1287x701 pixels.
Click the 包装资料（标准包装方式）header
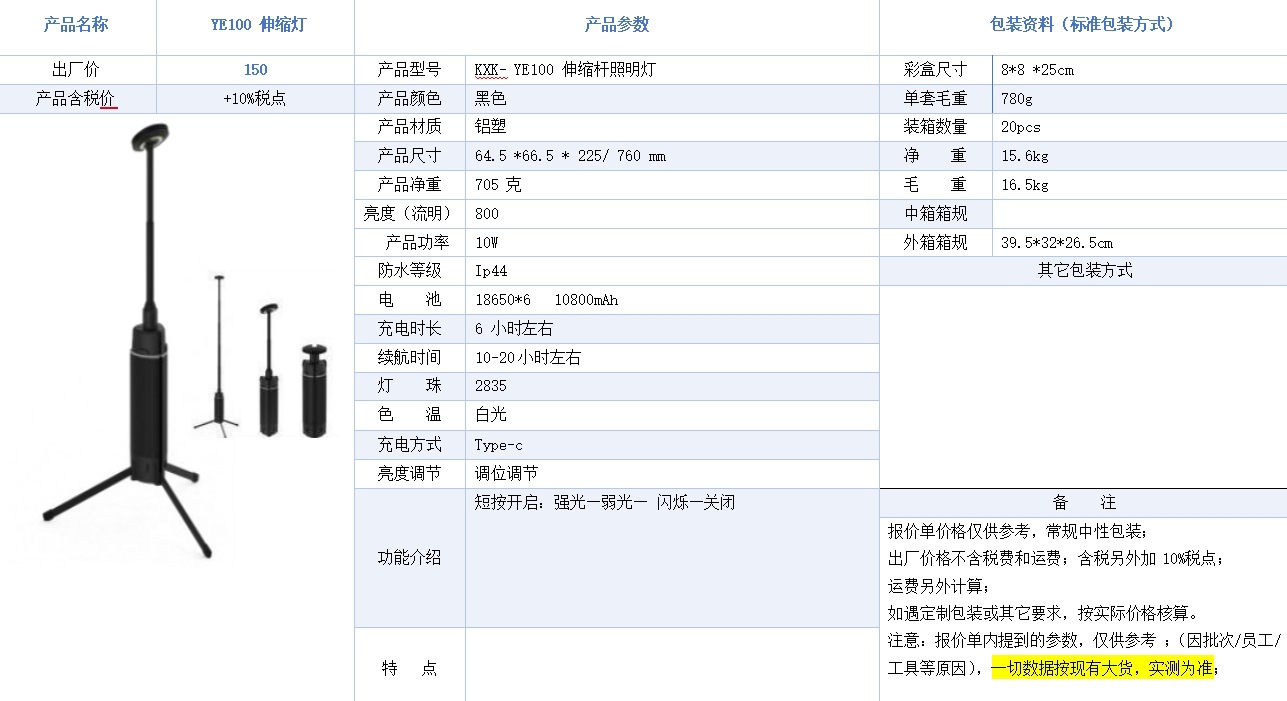1083,27
